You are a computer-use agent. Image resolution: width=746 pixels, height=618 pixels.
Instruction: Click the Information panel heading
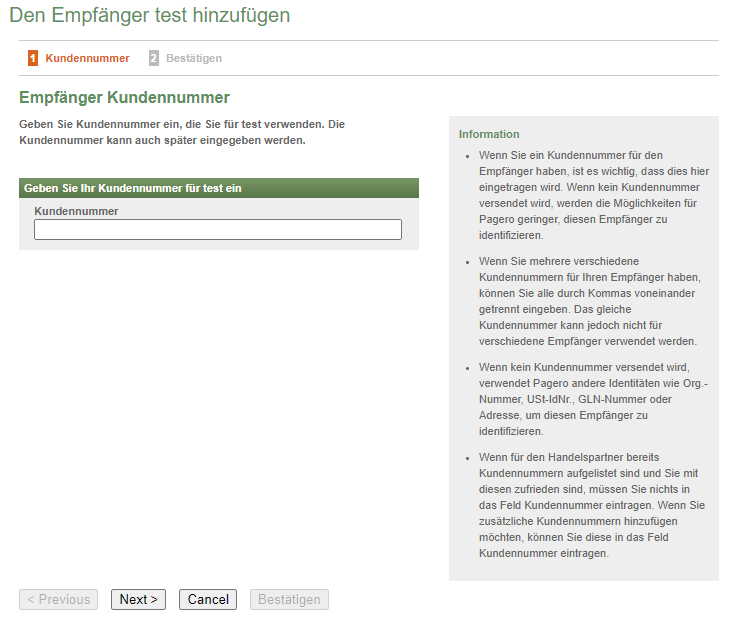489,134
